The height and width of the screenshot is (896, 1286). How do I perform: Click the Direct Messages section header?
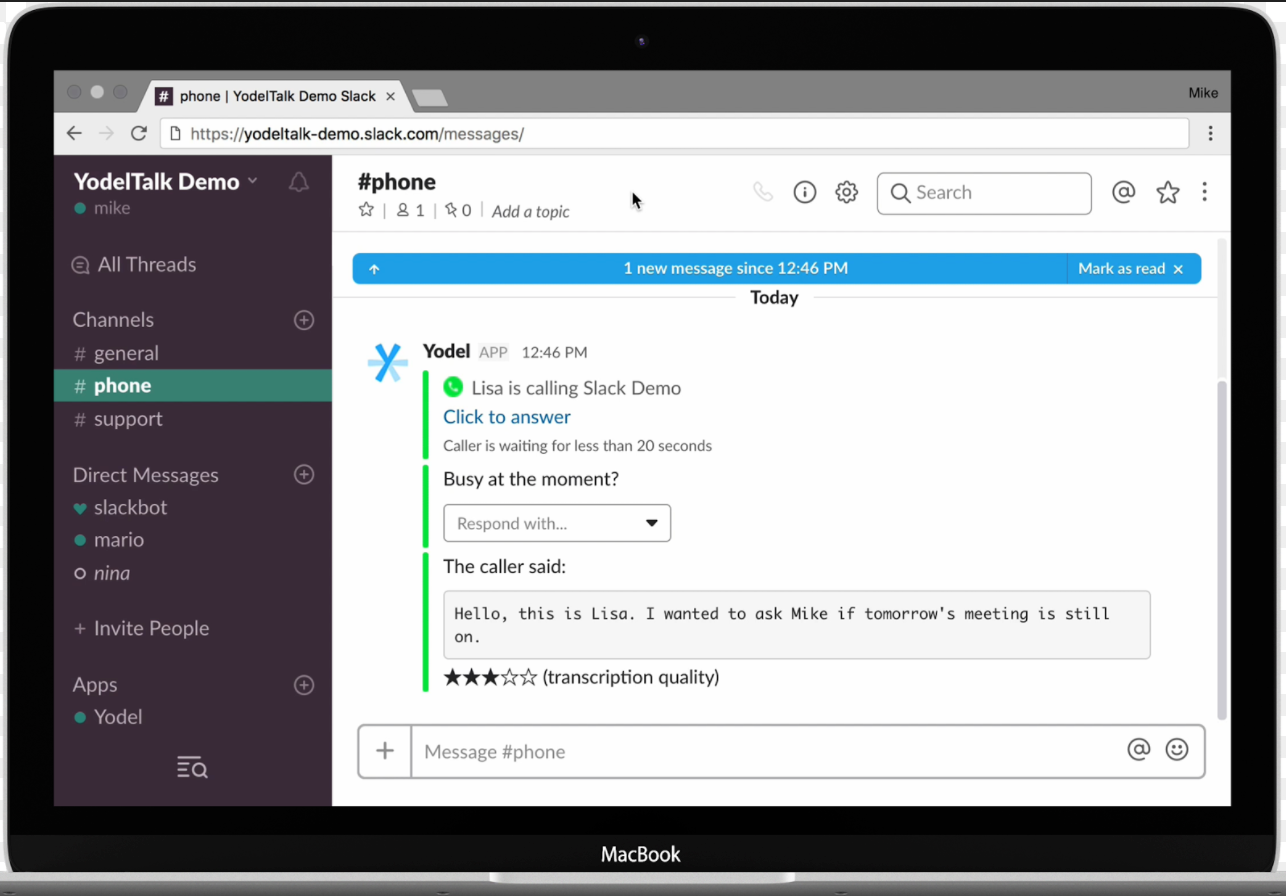[145, 475]
